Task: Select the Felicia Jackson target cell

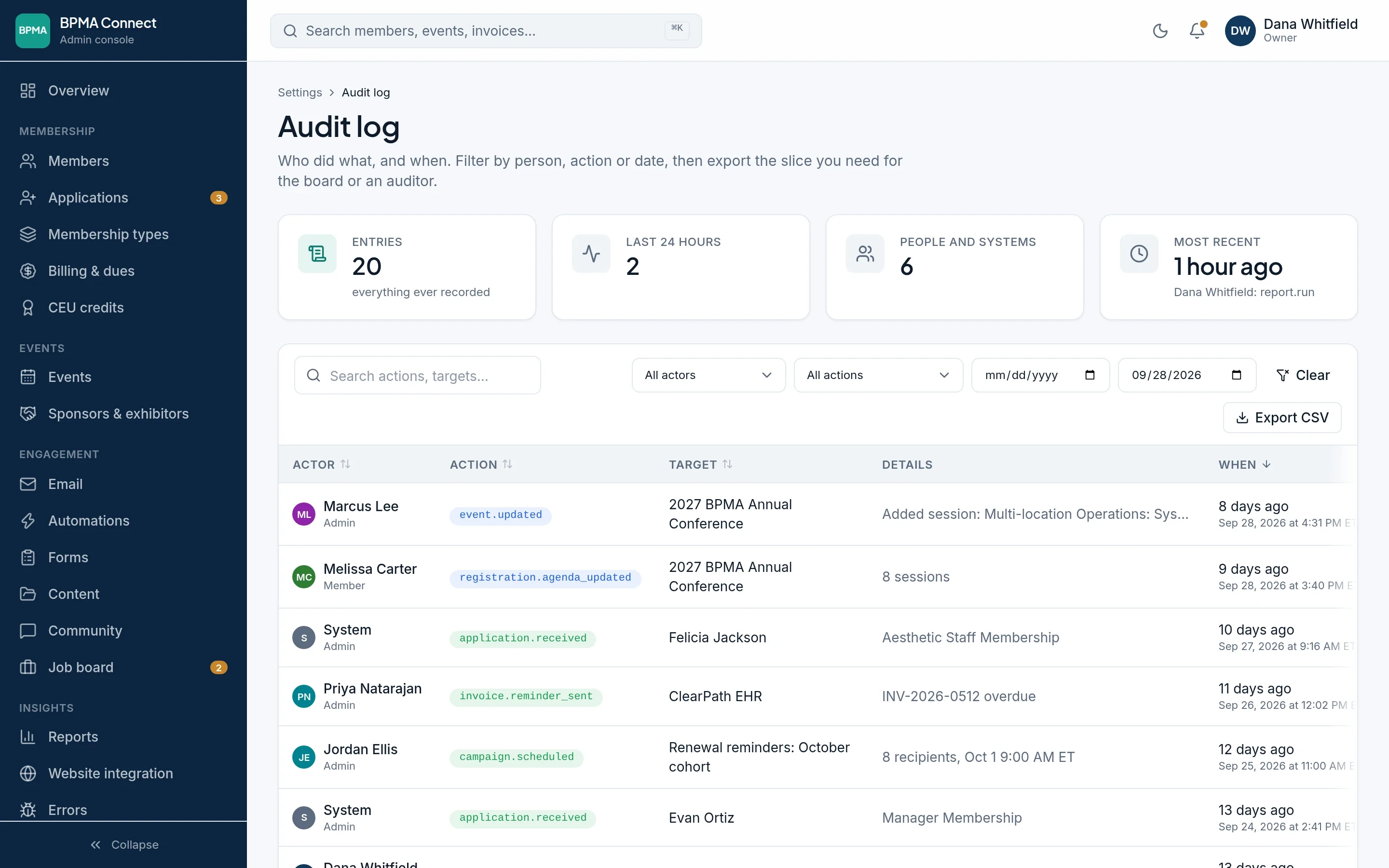Action: (x=717, y=638)
